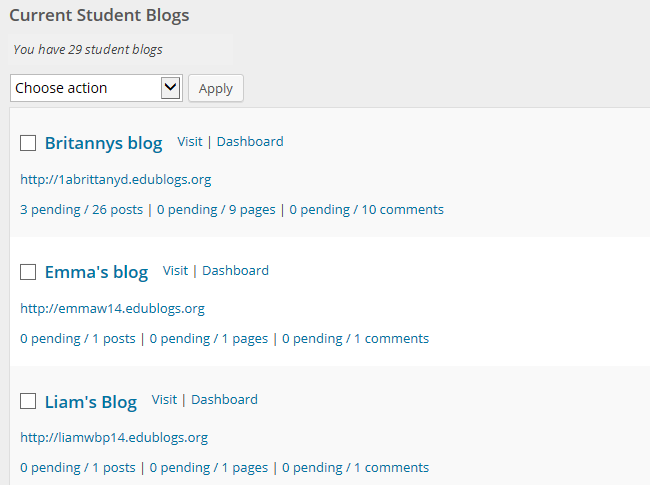View Liam's 0 pending / 1 comments
The height and width of the screenshot is (485, 650).
[x=355, y=467]
